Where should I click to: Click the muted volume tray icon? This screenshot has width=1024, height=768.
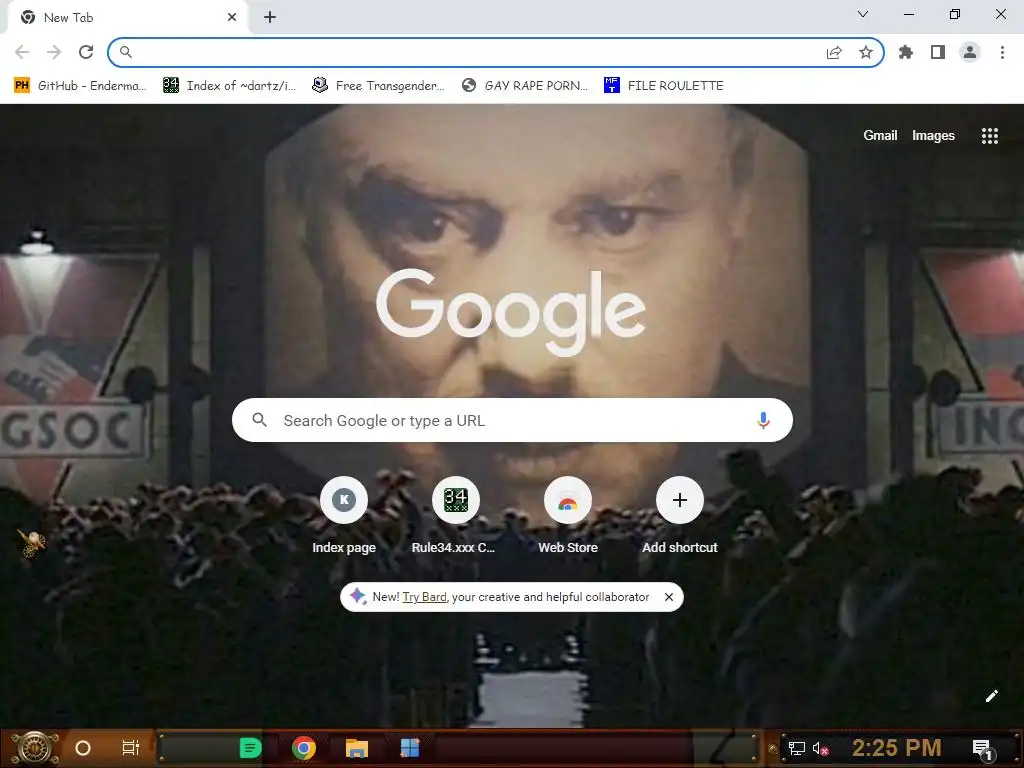[821, 748]
